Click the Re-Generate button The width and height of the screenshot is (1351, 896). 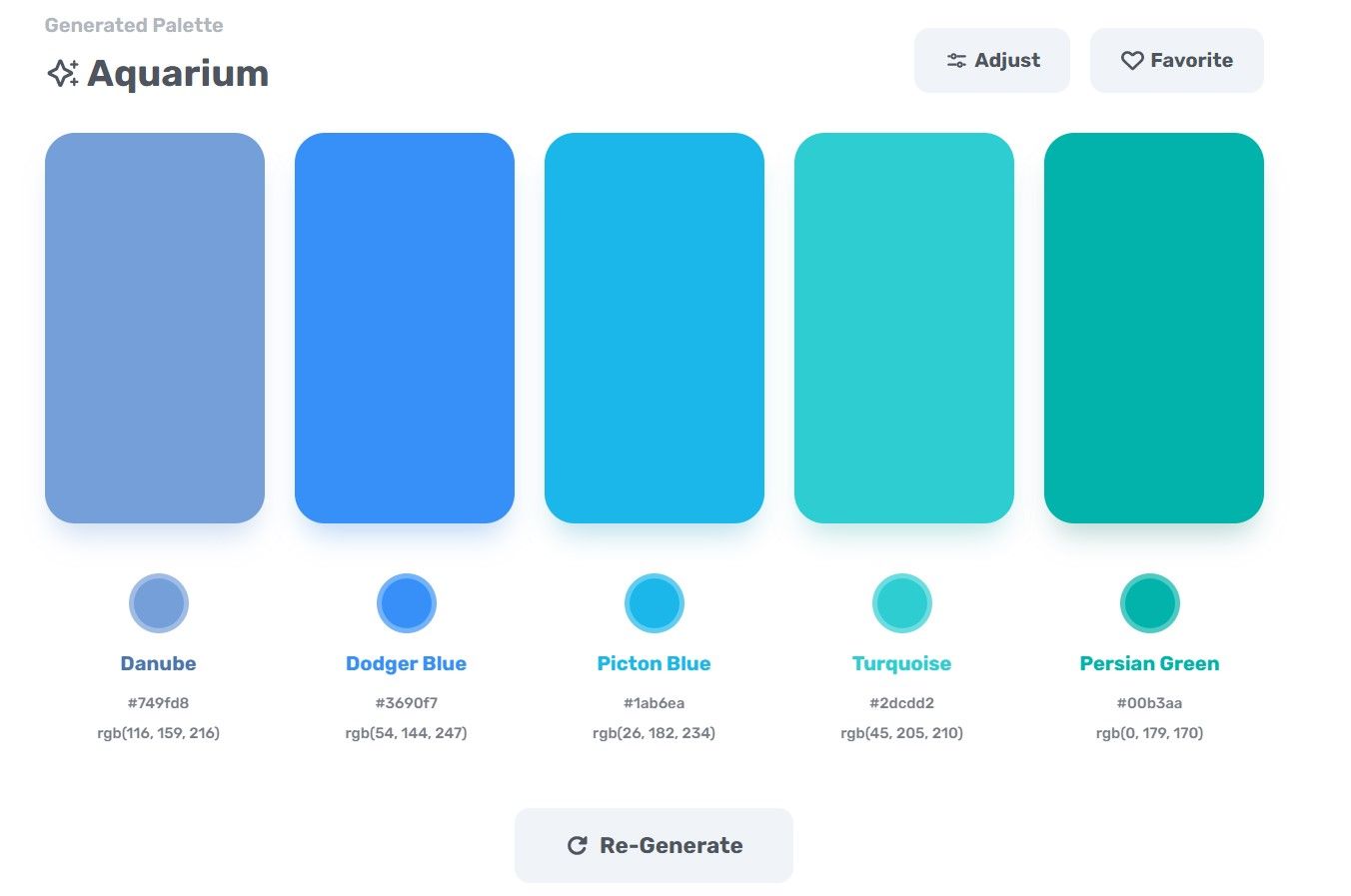click(x=654, y=844)
